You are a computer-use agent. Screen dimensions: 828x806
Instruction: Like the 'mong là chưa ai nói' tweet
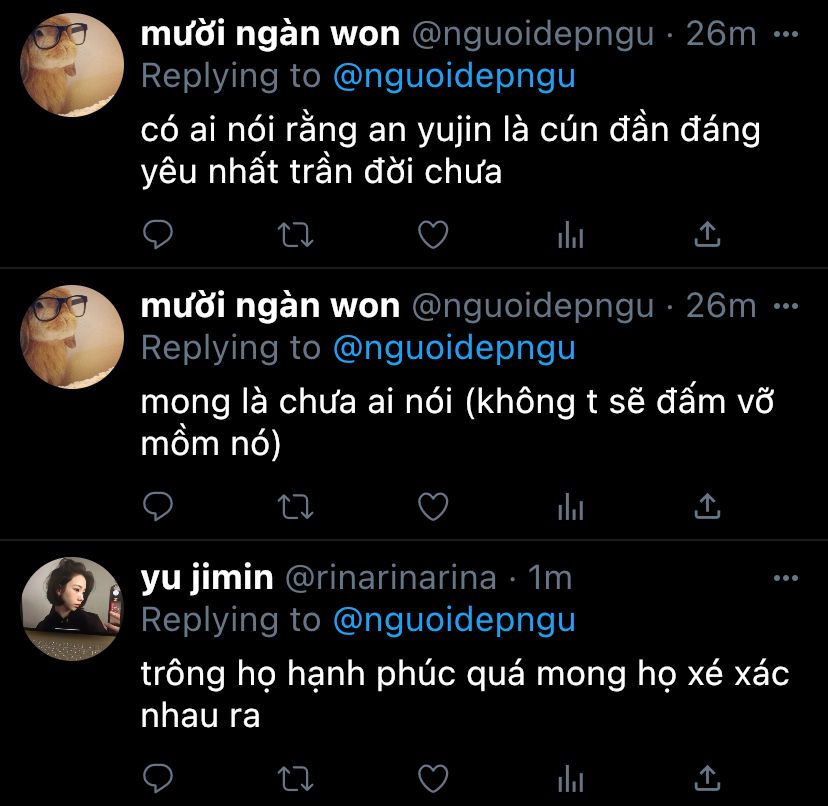click(433, 507)
